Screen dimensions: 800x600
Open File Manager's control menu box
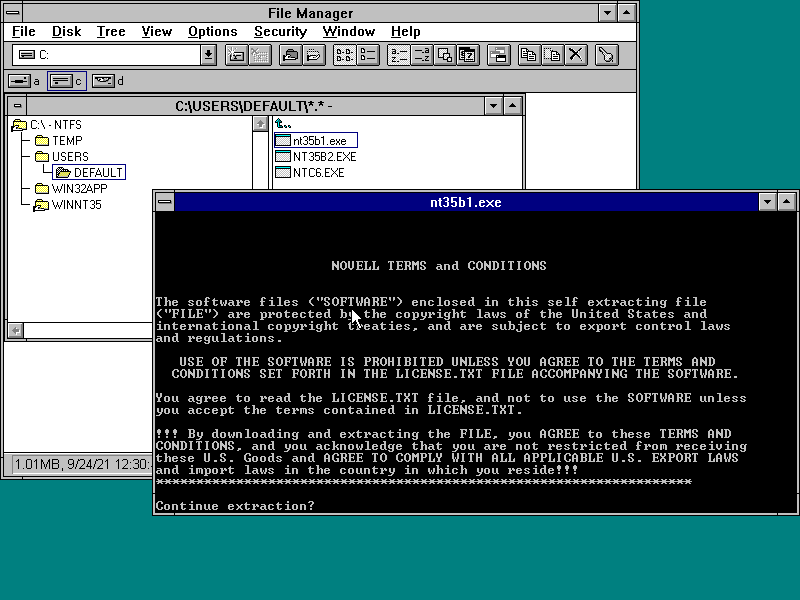point(13,13)
